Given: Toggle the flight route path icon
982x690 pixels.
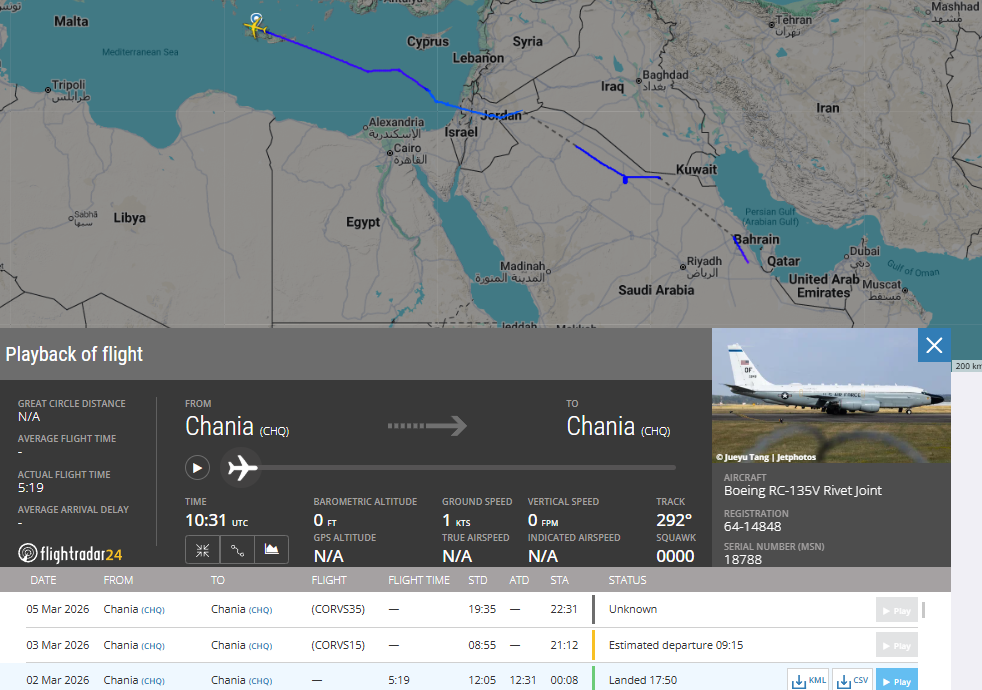Looking at the screenshot, I should click(x=237, y=549).
